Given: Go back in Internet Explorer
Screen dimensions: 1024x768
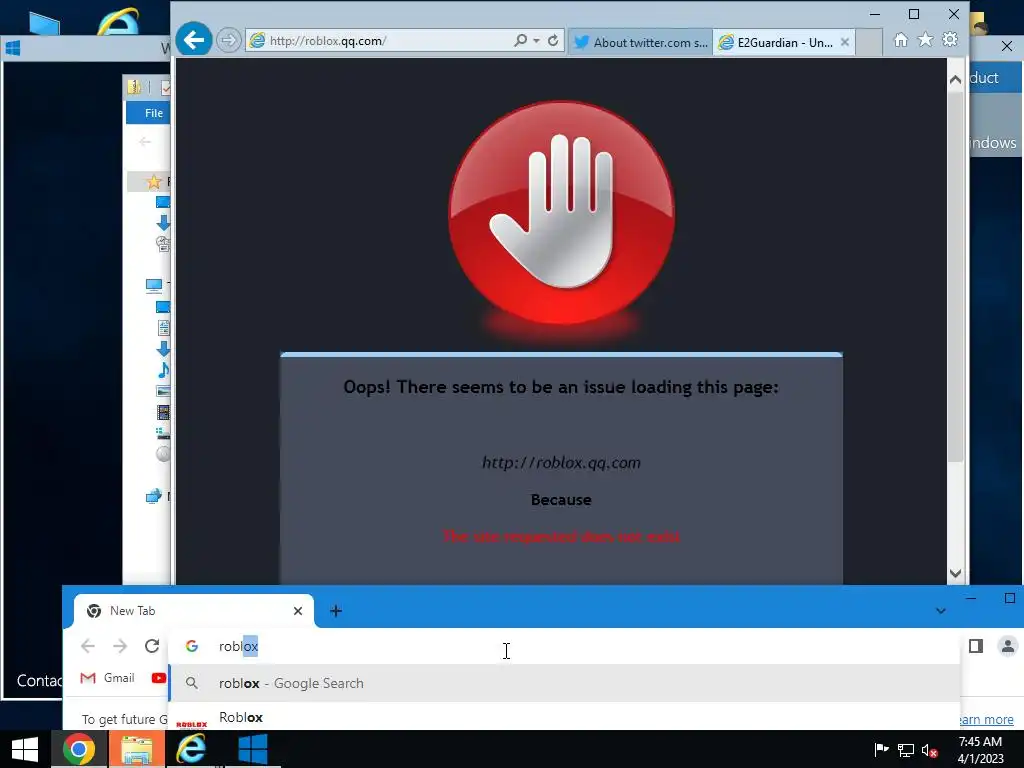Looking at the screenshot, I should (x=193, y=40).
